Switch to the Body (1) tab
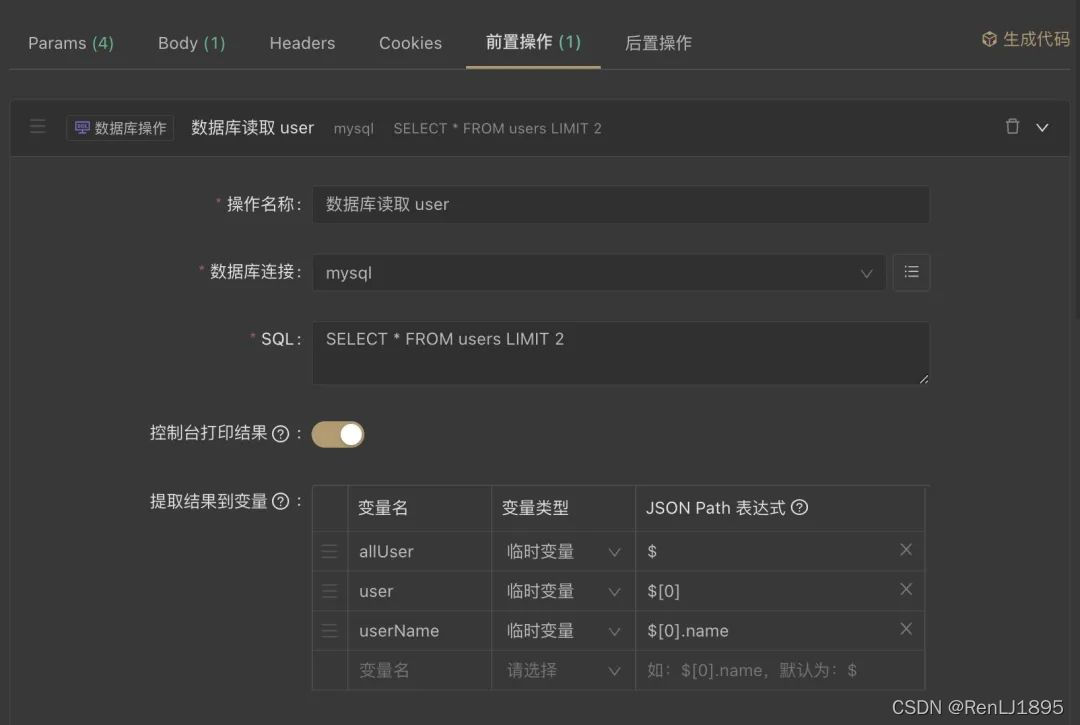 click(x=191, y=43)
